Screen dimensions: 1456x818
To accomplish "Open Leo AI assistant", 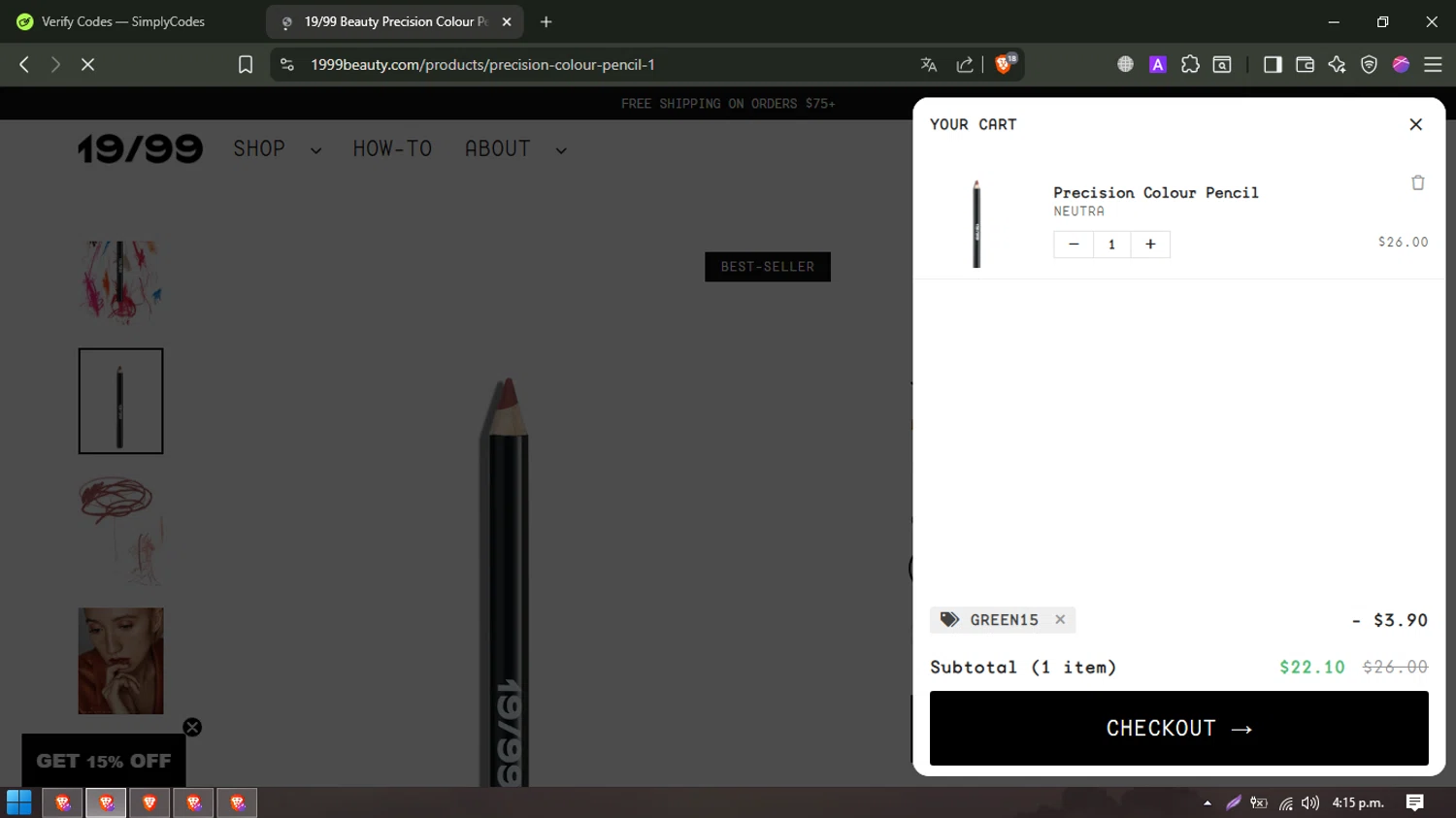I will 1337,64.
